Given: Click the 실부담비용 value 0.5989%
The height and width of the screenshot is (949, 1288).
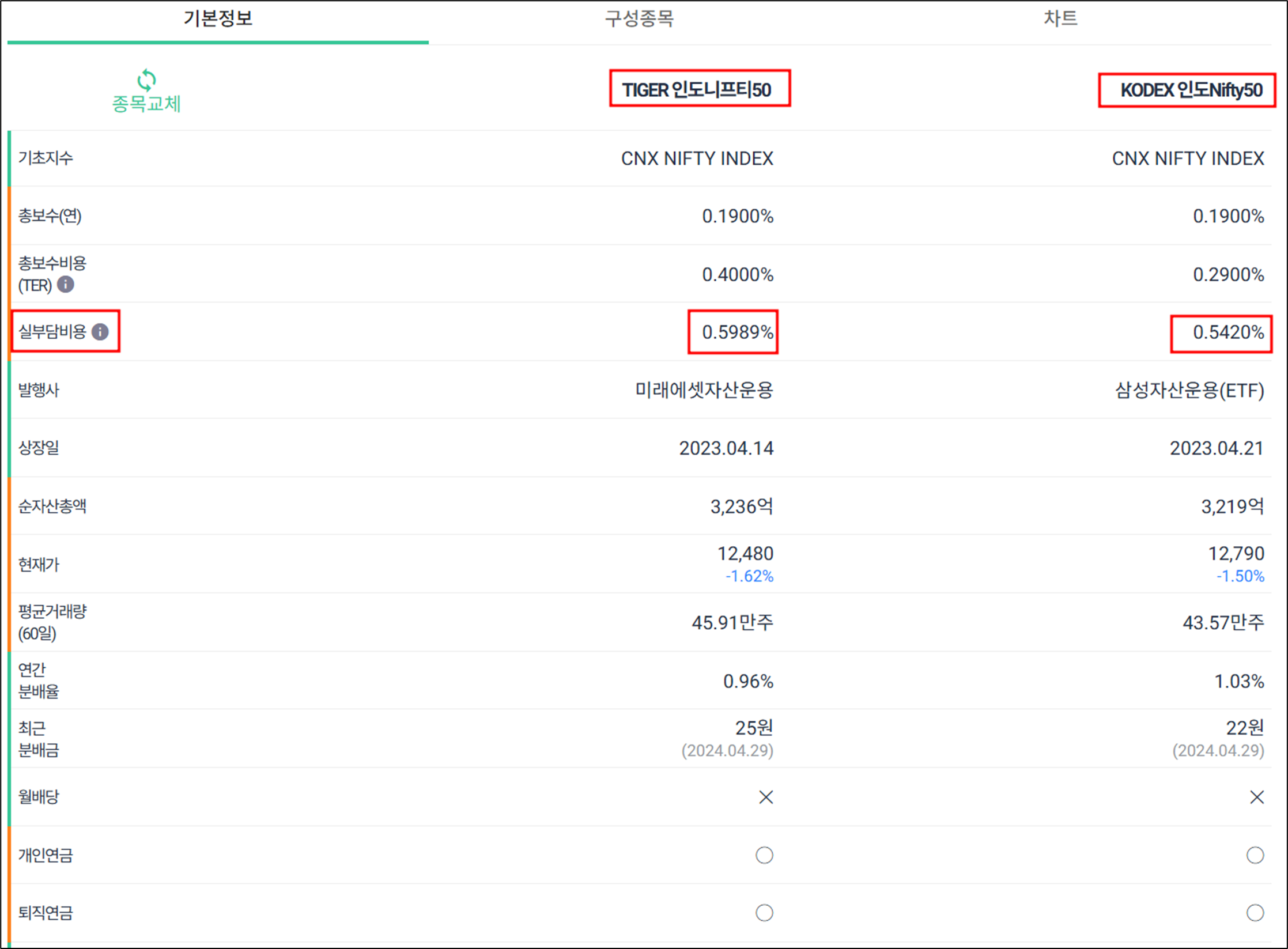Looking at the screenshot, I should (x=738, y=332).
